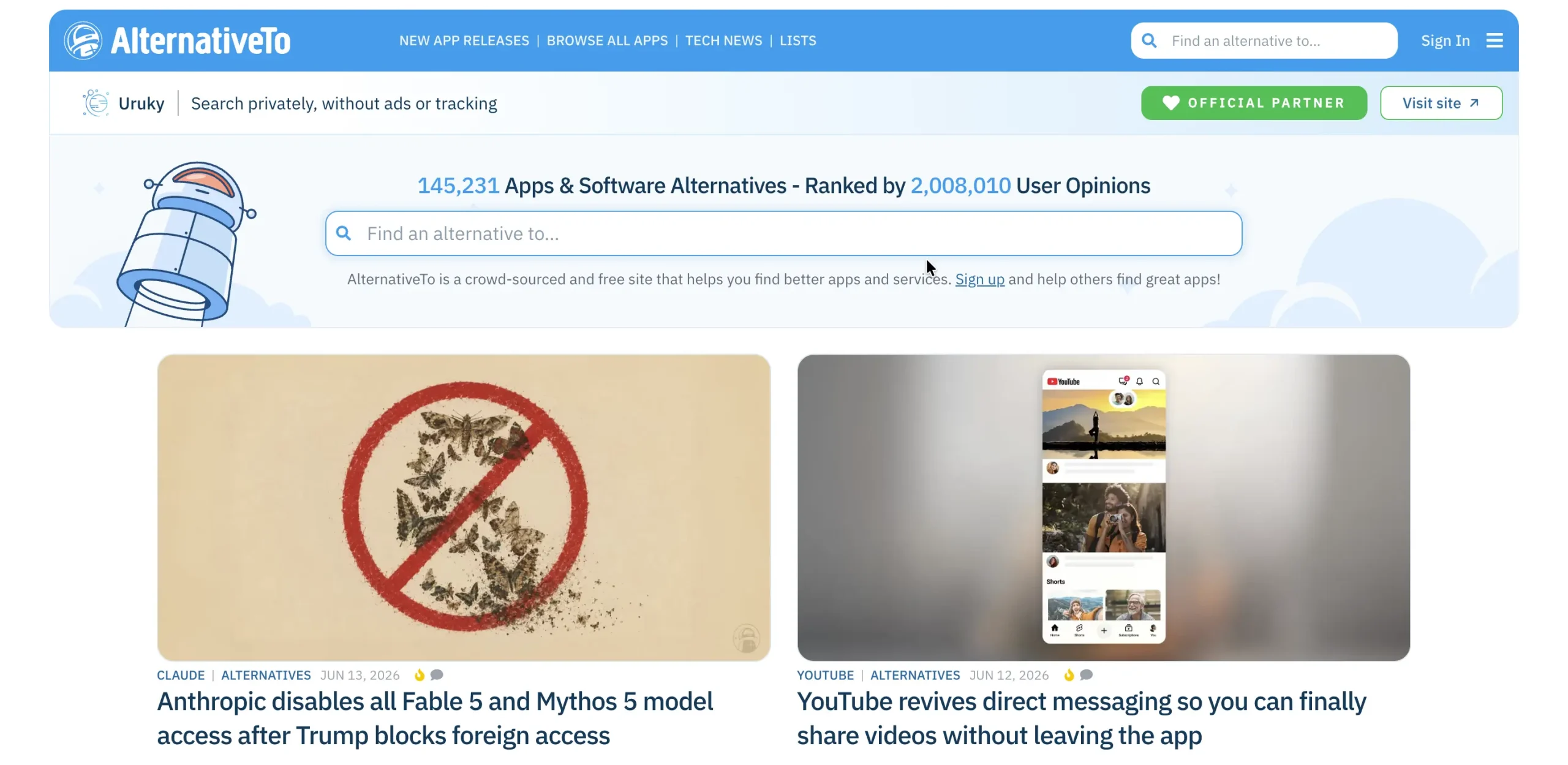Click the Sign up link
The image size is (1568, 765).
(x=979, y=279)
